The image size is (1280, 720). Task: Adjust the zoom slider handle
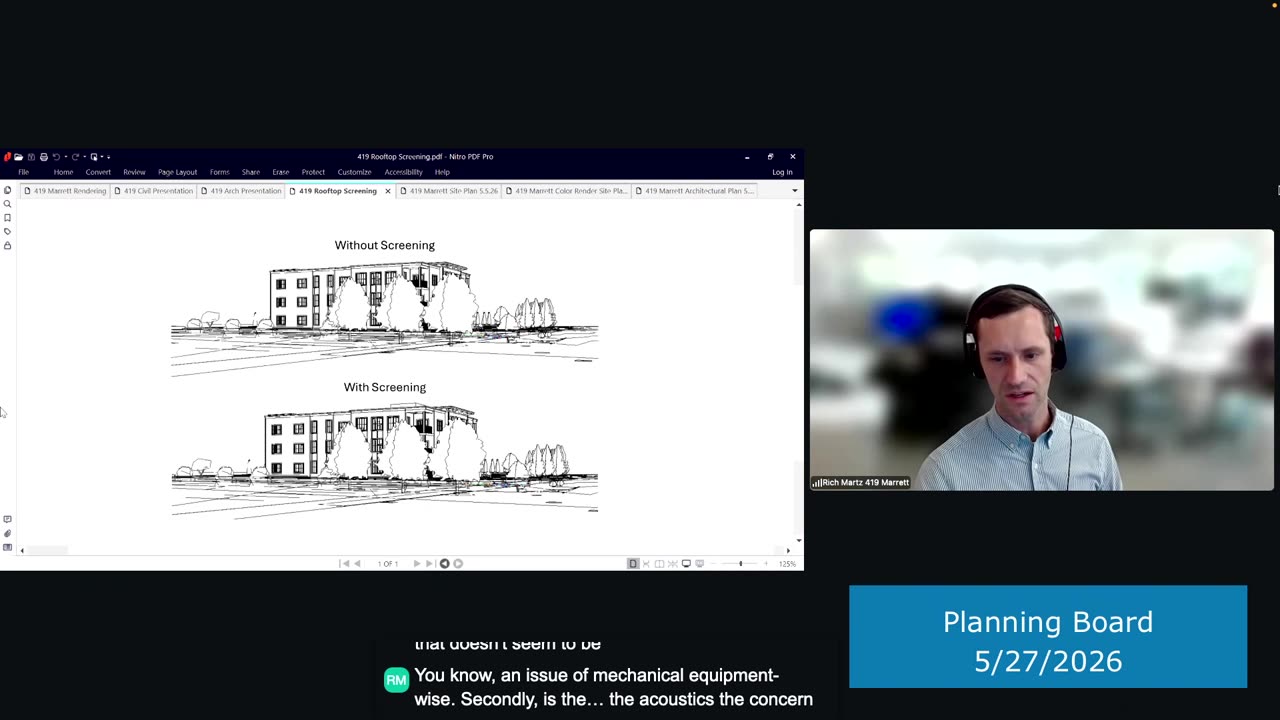coord(741,563)
